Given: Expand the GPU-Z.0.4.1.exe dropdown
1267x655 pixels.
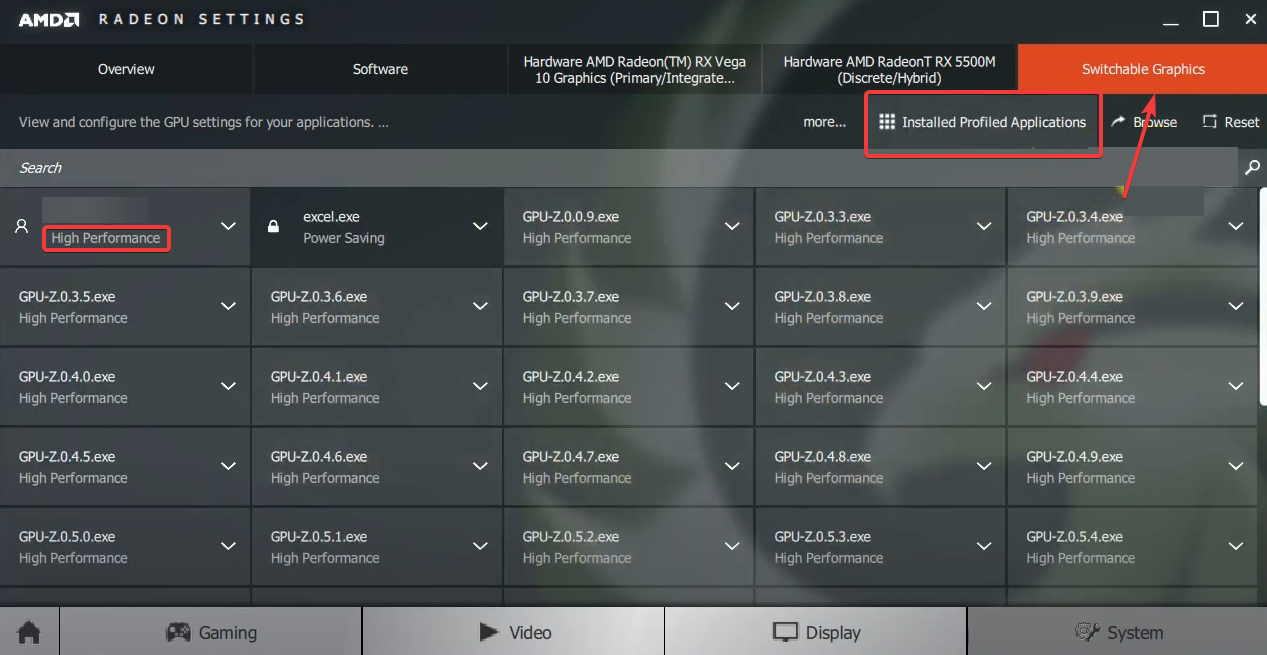Looking at the screenshot, I should [x=480, y=386].
